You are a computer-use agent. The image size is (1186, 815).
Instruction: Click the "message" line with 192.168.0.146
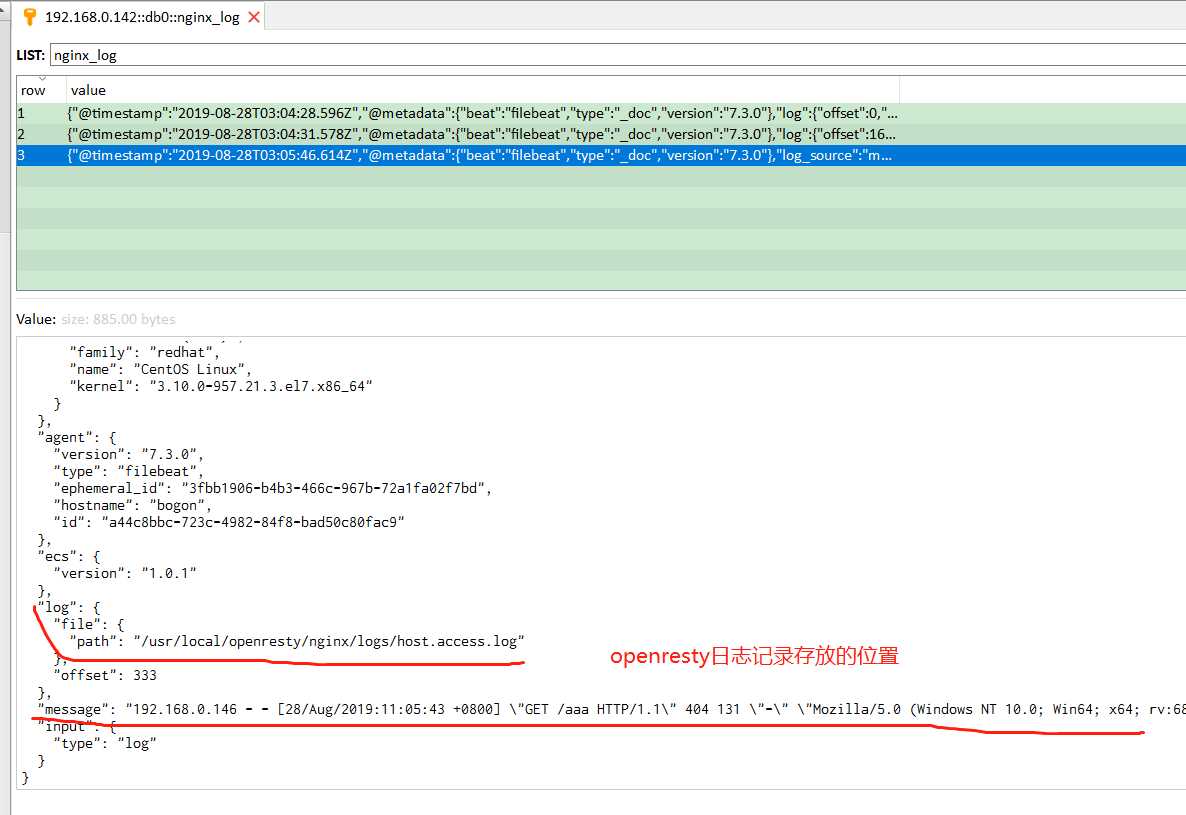[x=611, y=710]
